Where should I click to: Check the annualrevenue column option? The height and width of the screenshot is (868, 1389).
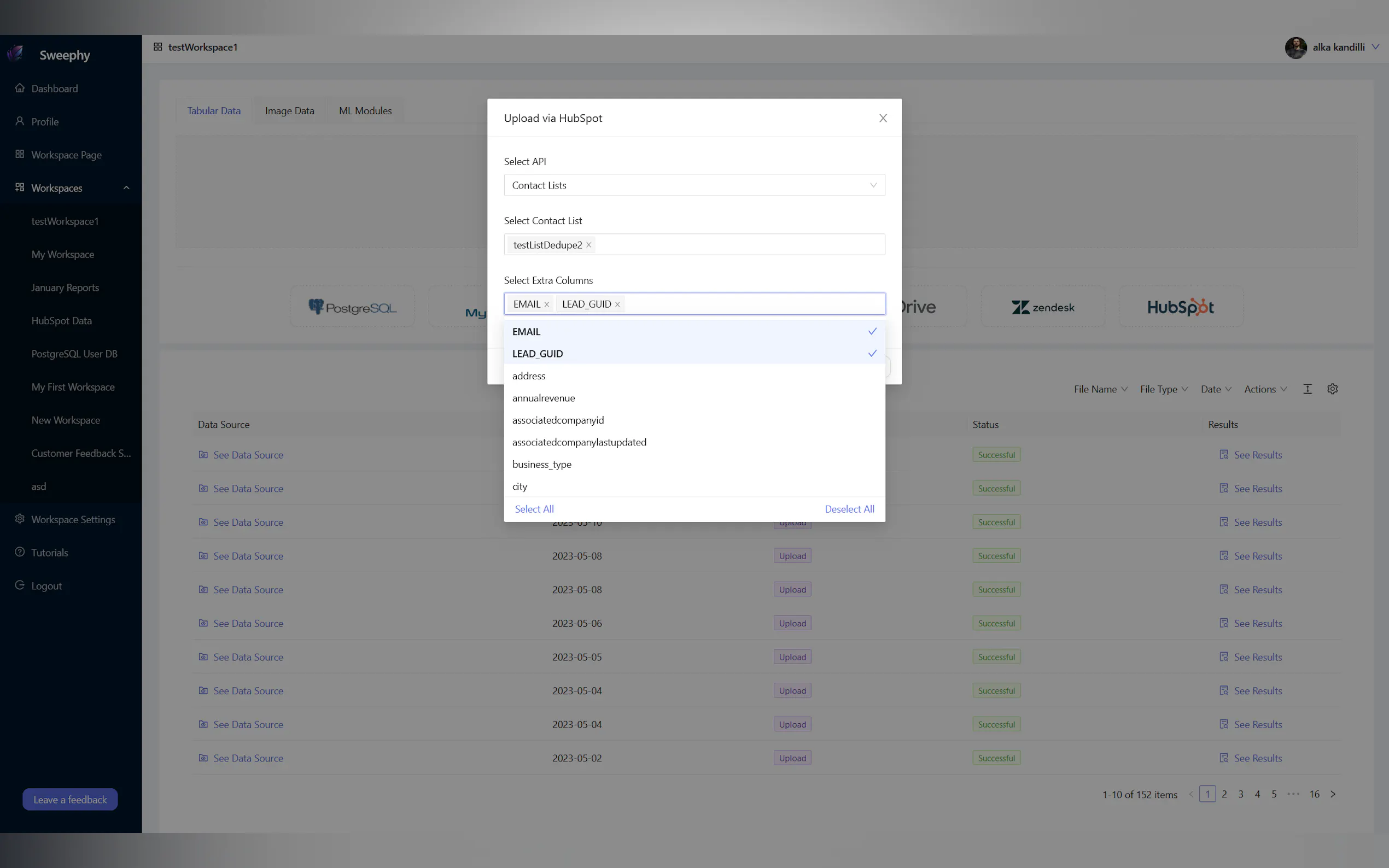pyautogui.click(x=543, y=398)
